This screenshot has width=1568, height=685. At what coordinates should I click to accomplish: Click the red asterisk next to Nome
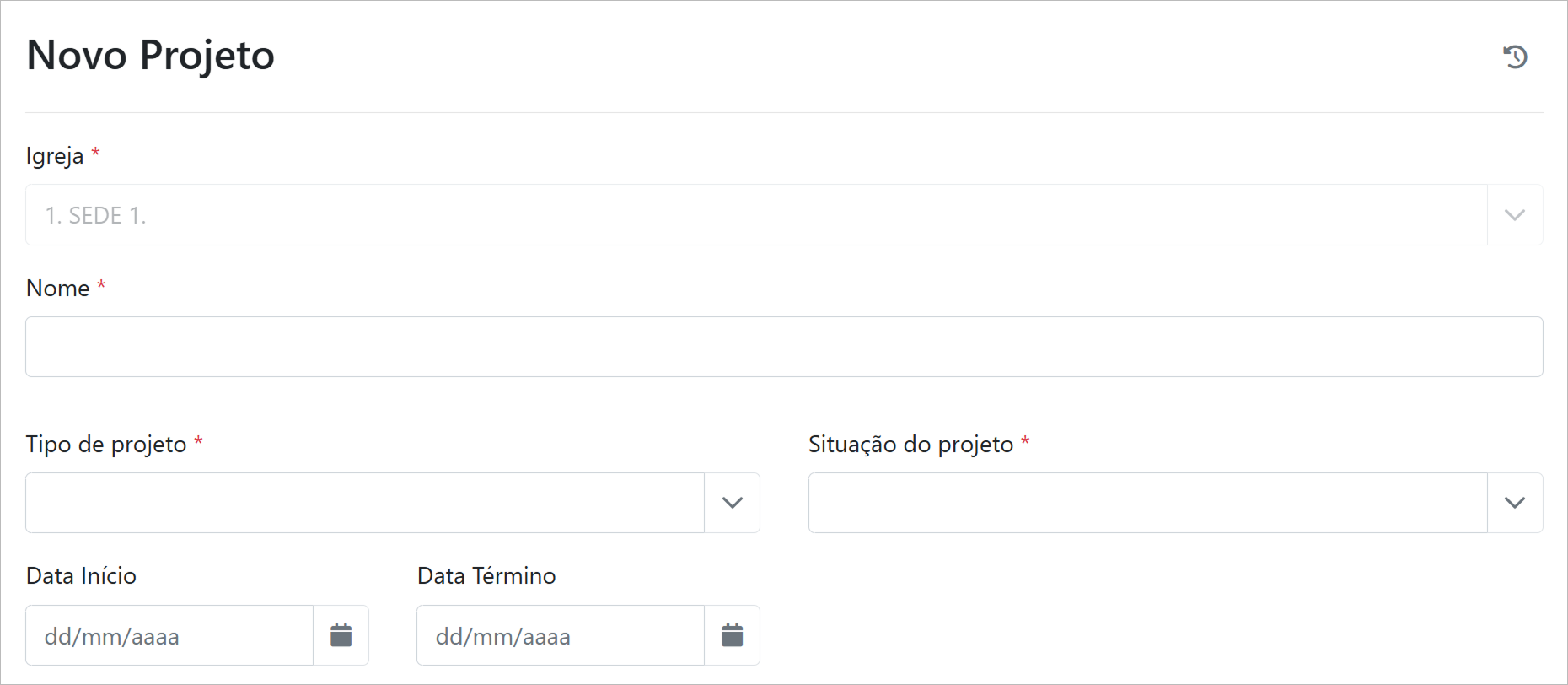(101, 285)
